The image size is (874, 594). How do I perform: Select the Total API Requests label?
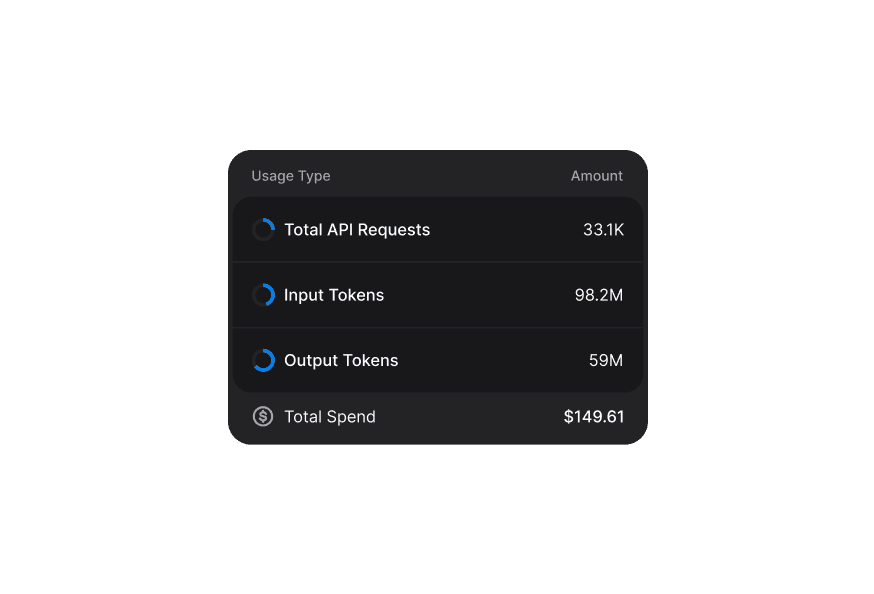click(357, 230)
